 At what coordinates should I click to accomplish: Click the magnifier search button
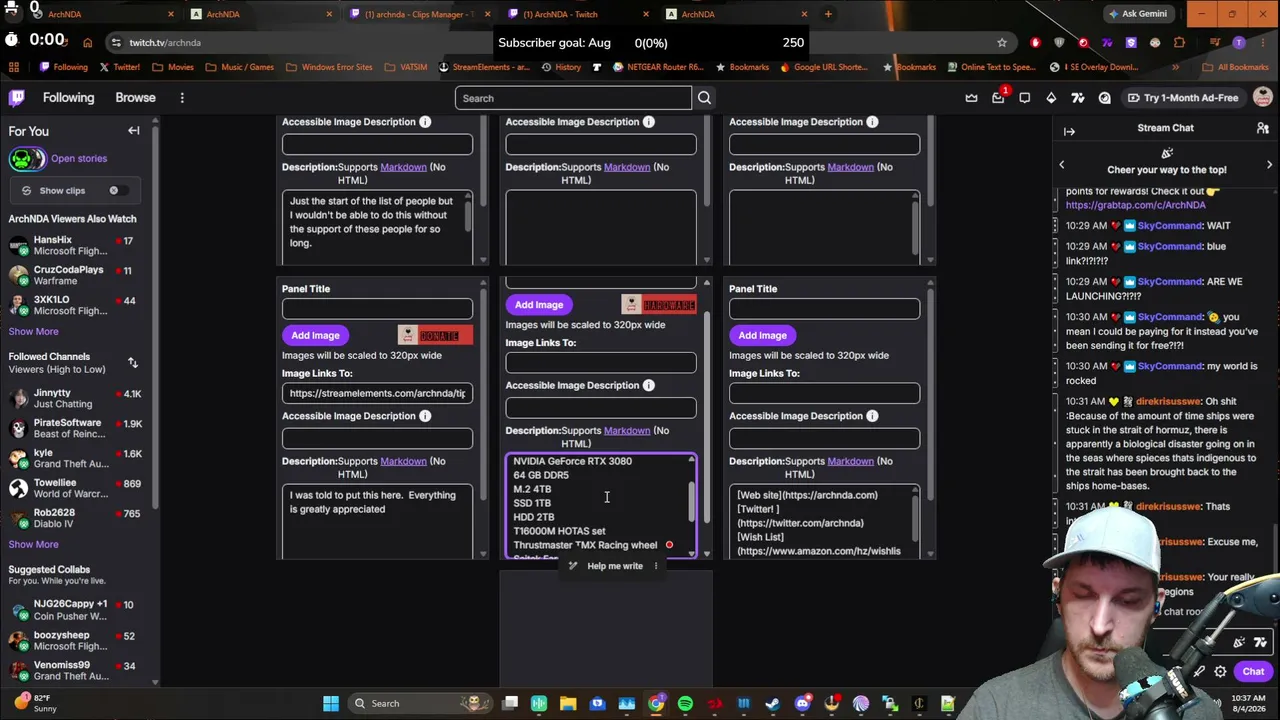(704, 98)
